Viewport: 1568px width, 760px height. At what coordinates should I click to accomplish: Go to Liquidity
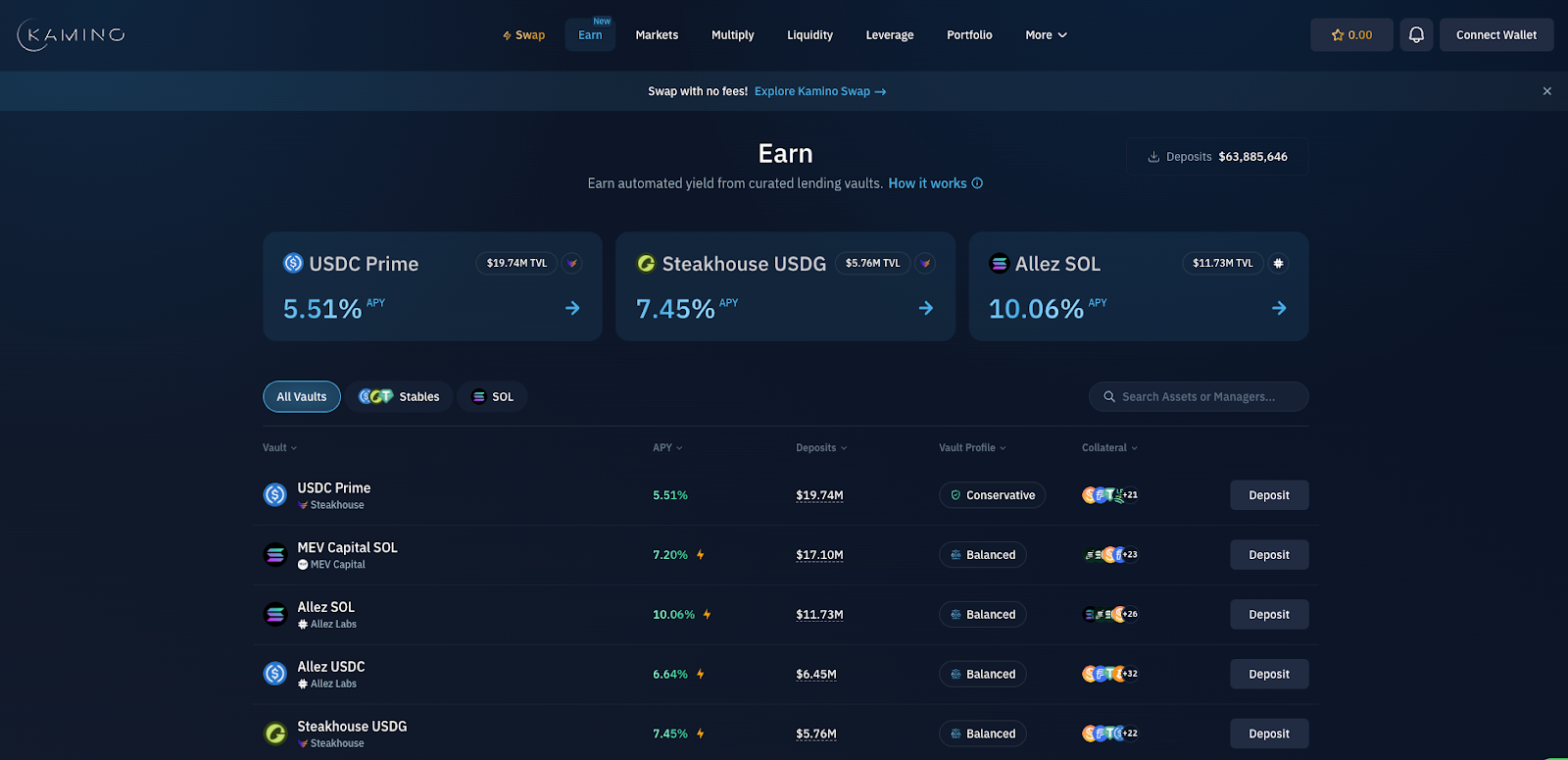point(809,35)
